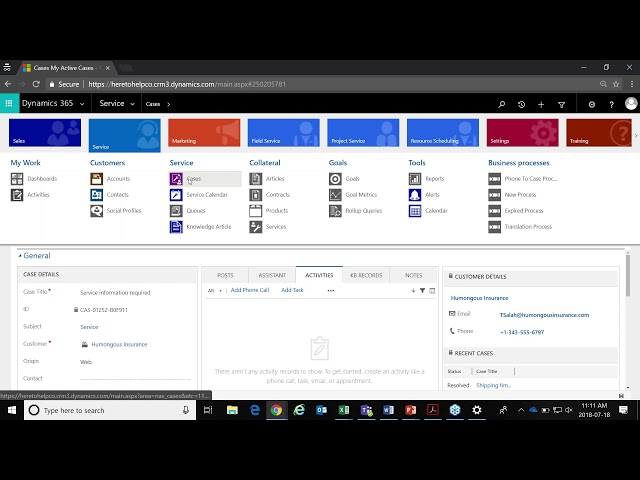Select the Settings area tile
Image resolution: width=640 pixels, height=480 pixels.
click(522, 133)
